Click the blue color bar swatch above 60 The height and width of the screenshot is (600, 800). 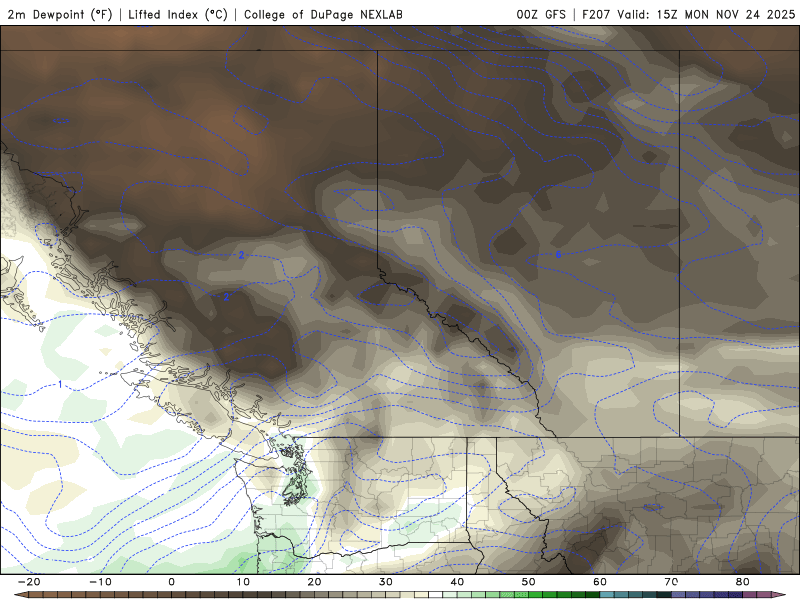(x=607, y=595)
